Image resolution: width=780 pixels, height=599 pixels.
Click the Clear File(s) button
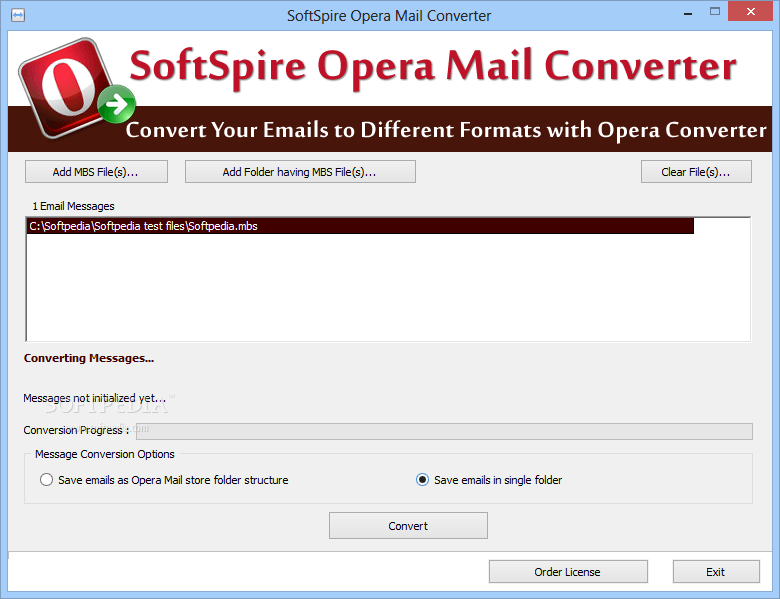point(696,172)
